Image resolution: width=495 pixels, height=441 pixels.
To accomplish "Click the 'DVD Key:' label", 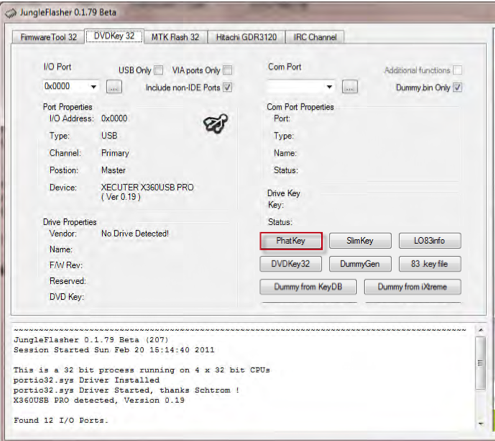I will (66, 297).
